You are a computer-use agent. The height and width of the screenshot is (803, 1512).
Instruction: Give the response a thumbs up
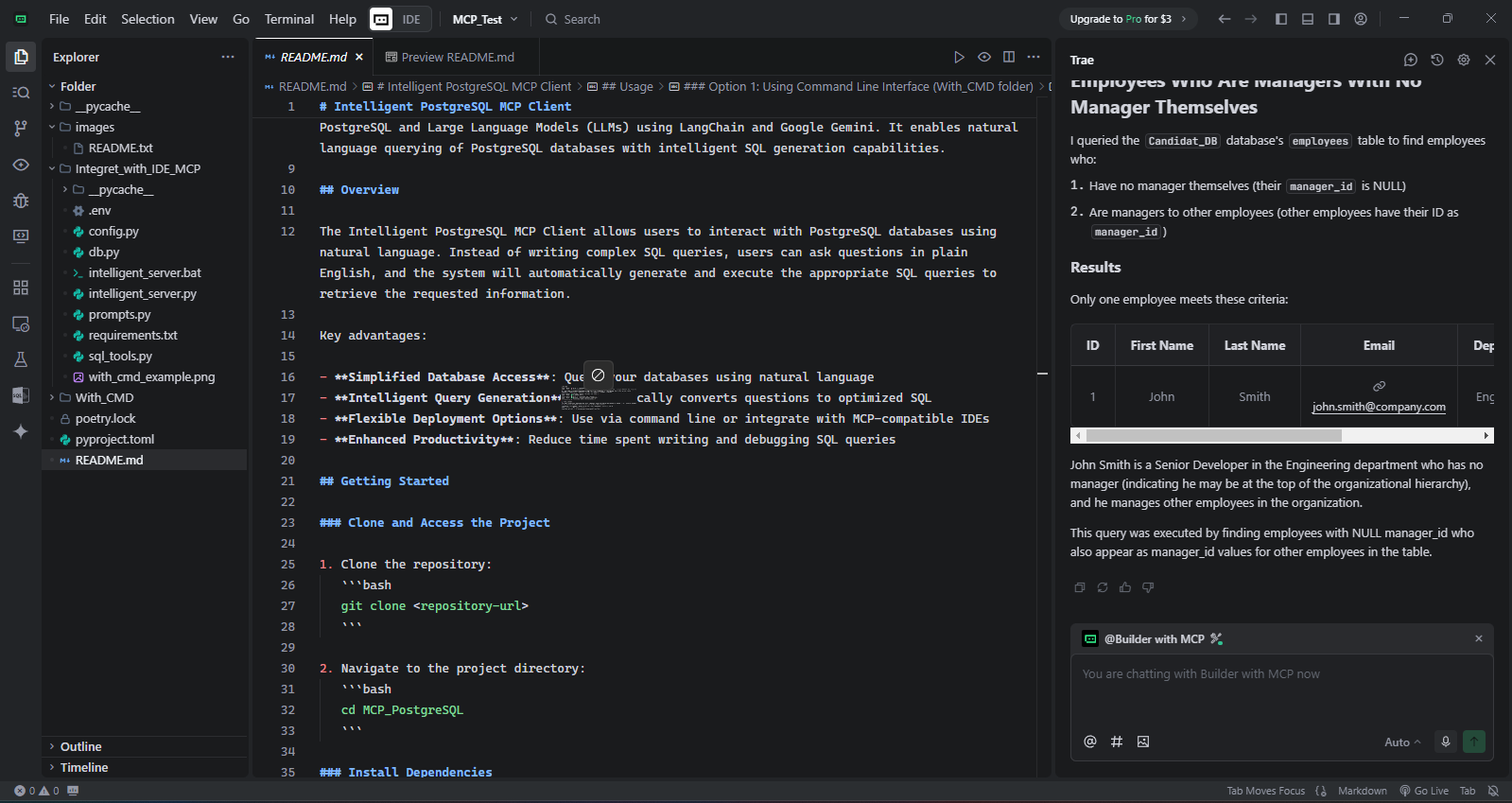pyautogui.click(x=1125, y=587)
